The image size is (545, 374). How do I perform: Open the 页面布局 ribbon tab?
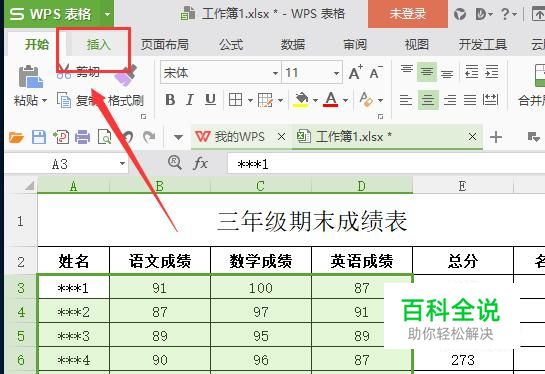(x=164, y=44)
